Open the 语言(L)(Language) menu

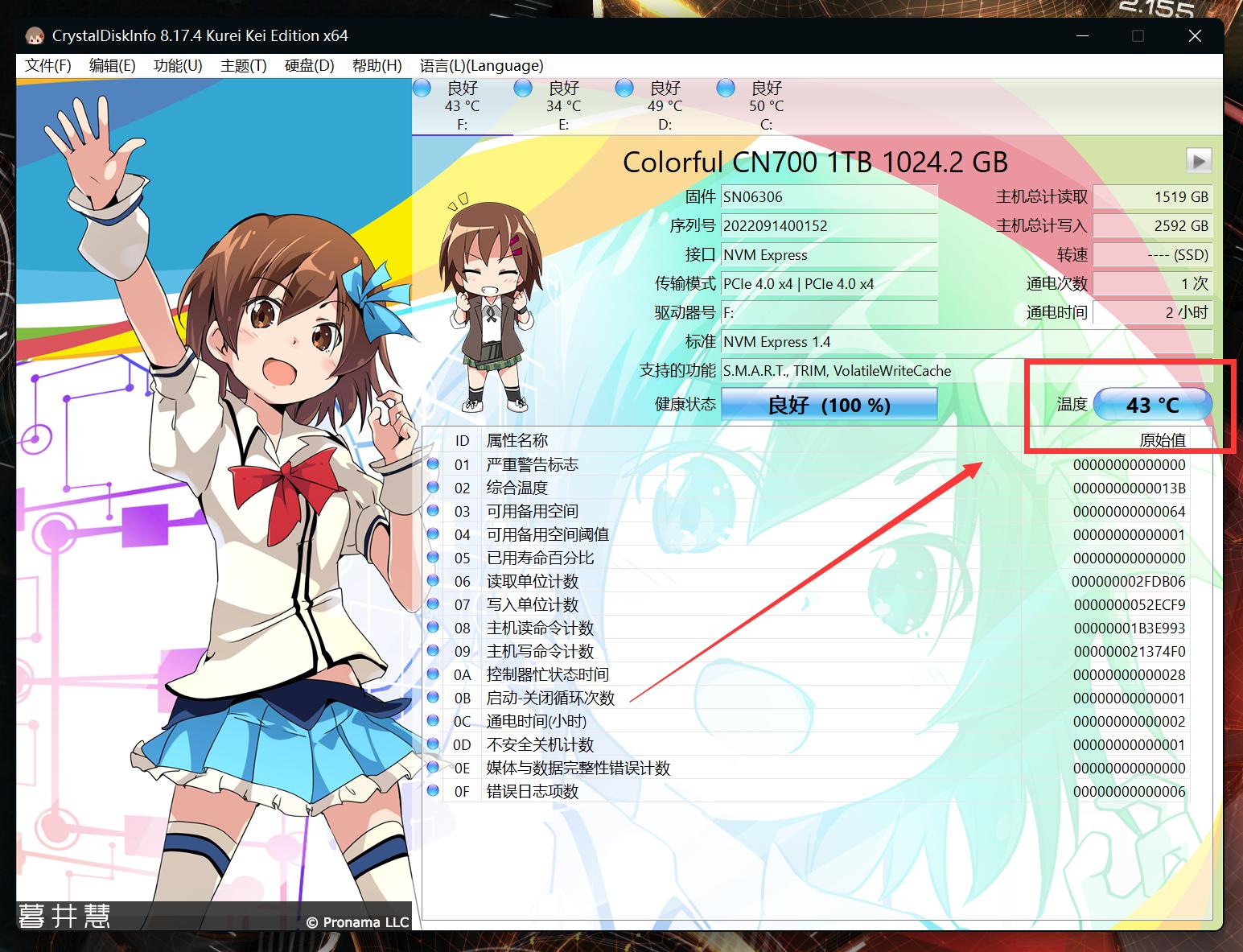pyautogui.click(x=480, y=65)
